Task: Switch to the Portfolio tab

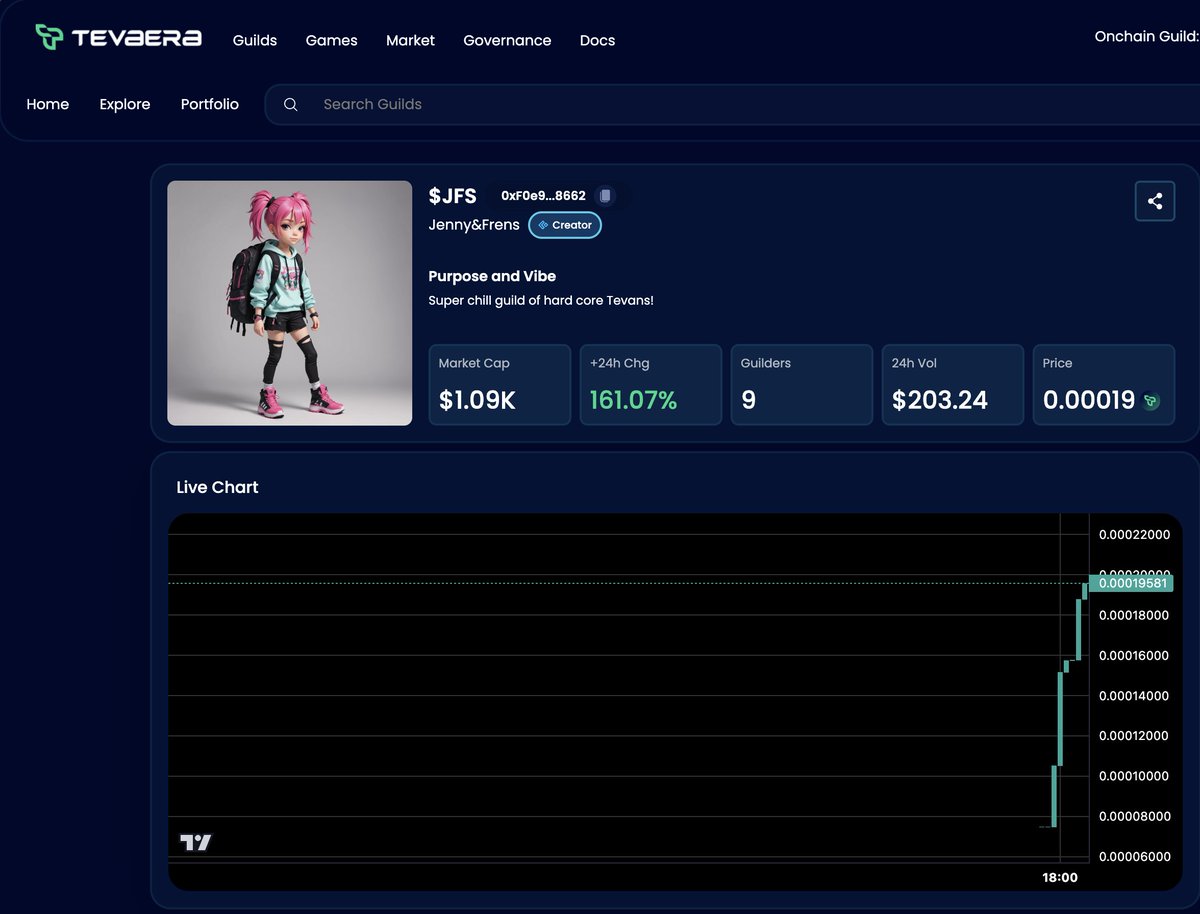Action: [209, 104]
